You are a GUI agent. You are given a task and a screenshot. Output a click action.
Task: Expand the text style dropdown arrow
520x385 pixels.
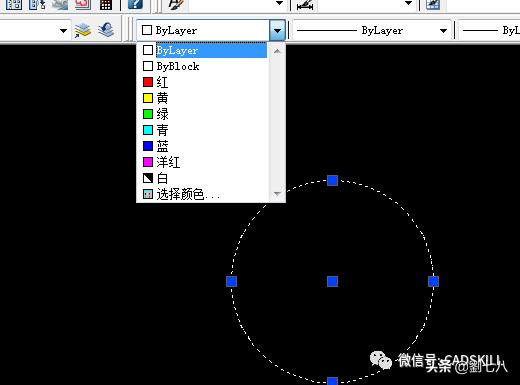280,4
